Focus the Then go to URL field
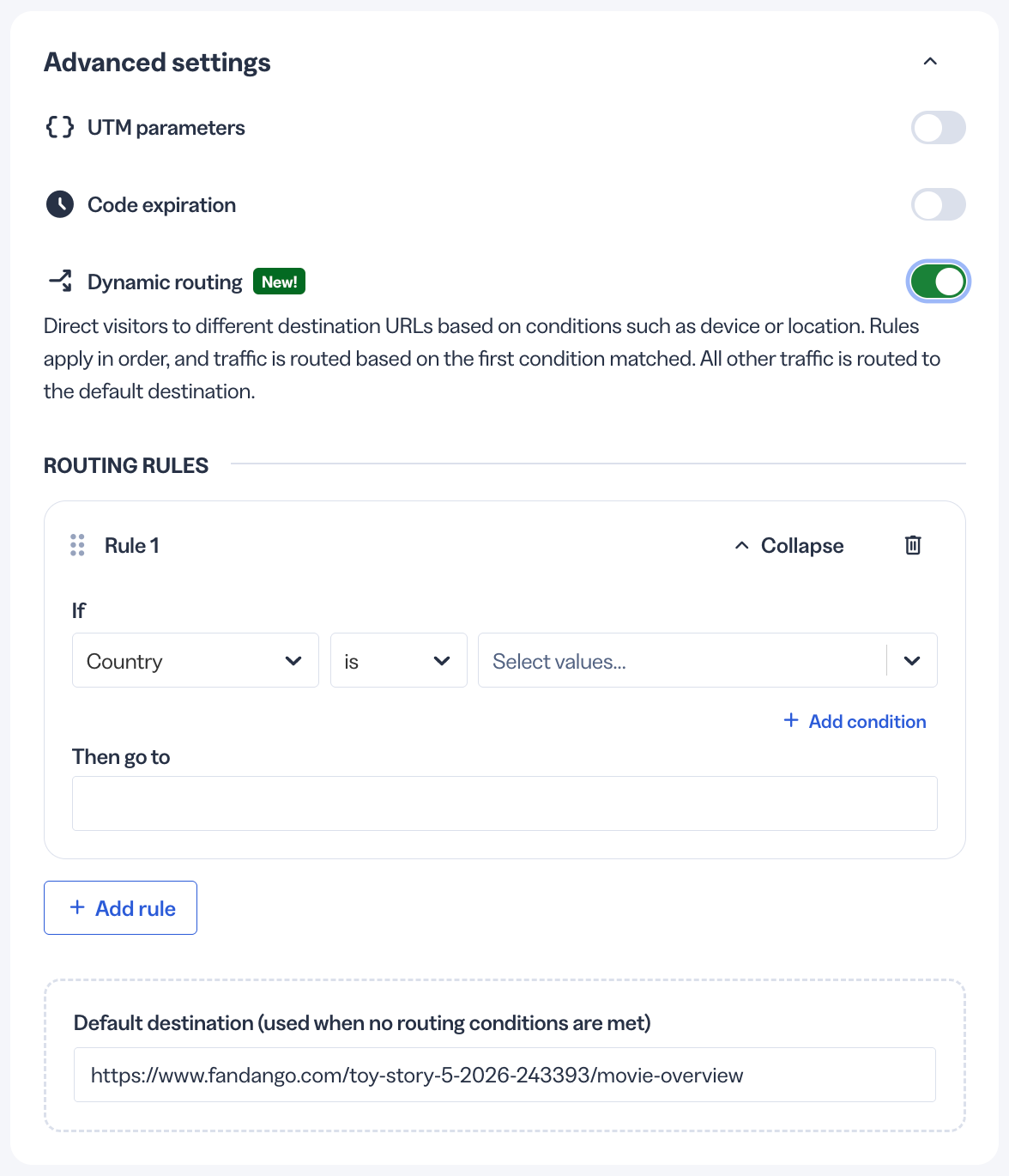1009x1176 pixels. (x=504, y=803)
